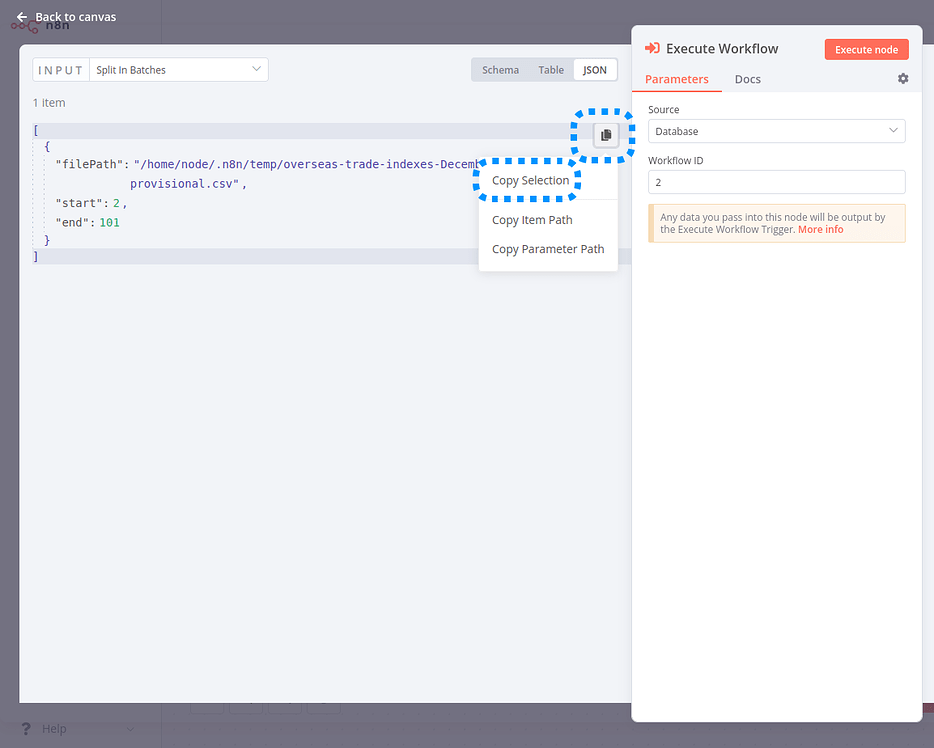Click into the Workflow ID field
Screen dimensions: 934x748
(x=776, y=182)
